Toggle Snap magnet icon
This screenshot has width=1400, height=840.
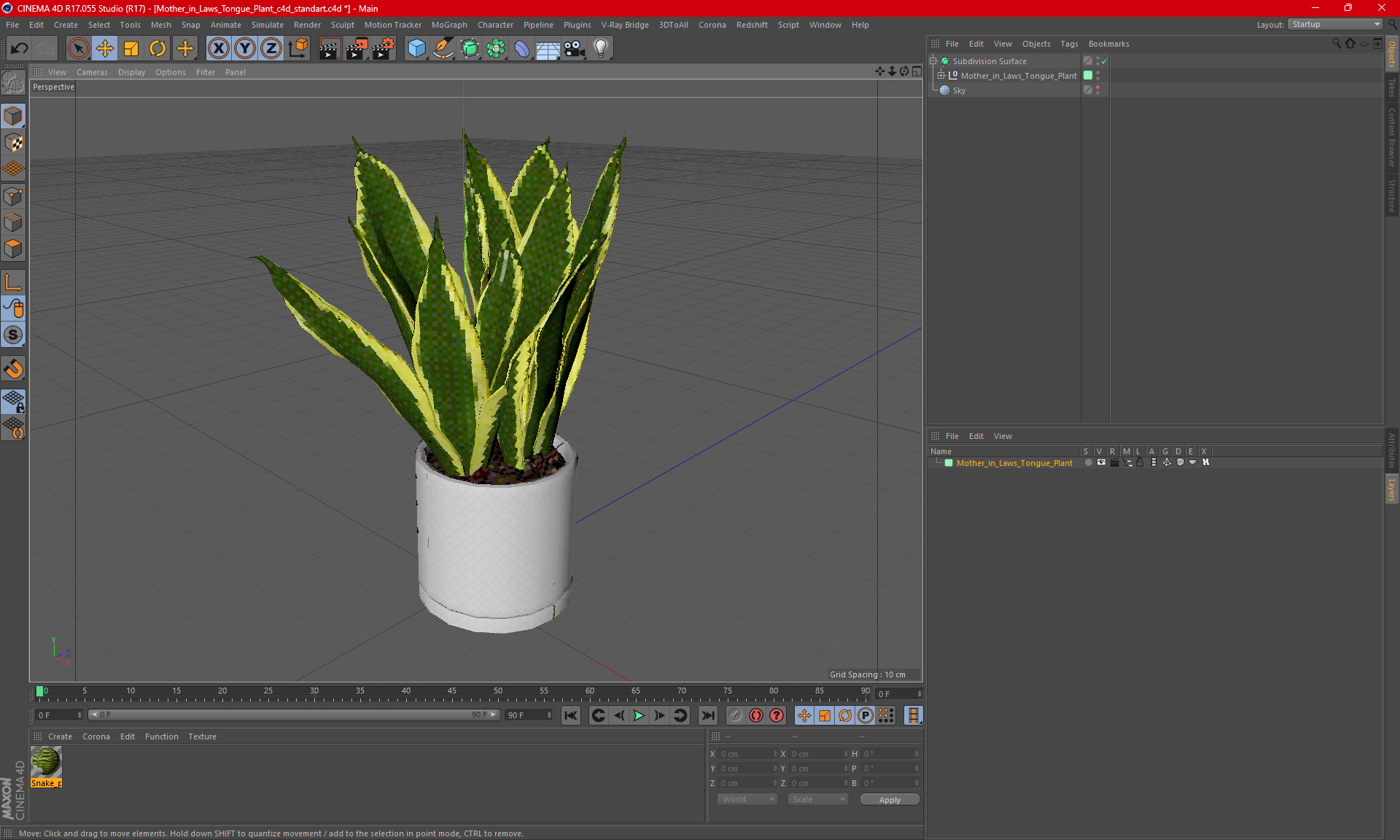(13, 369)
